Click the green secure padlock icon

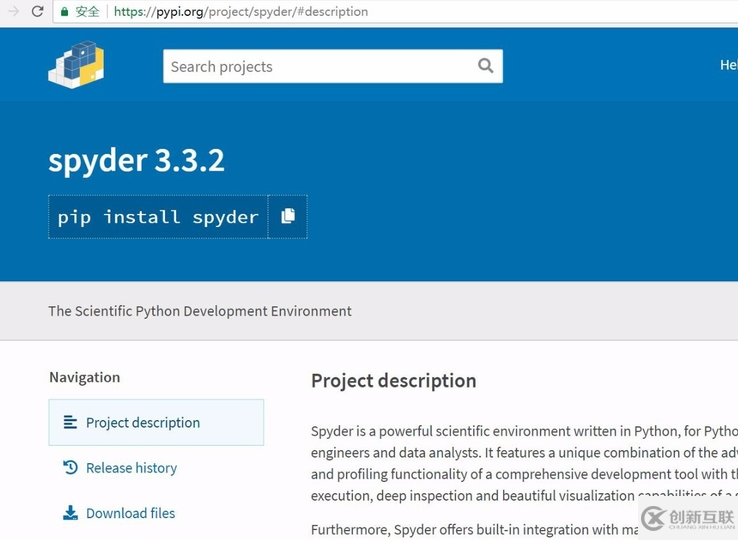pos(65,11)
